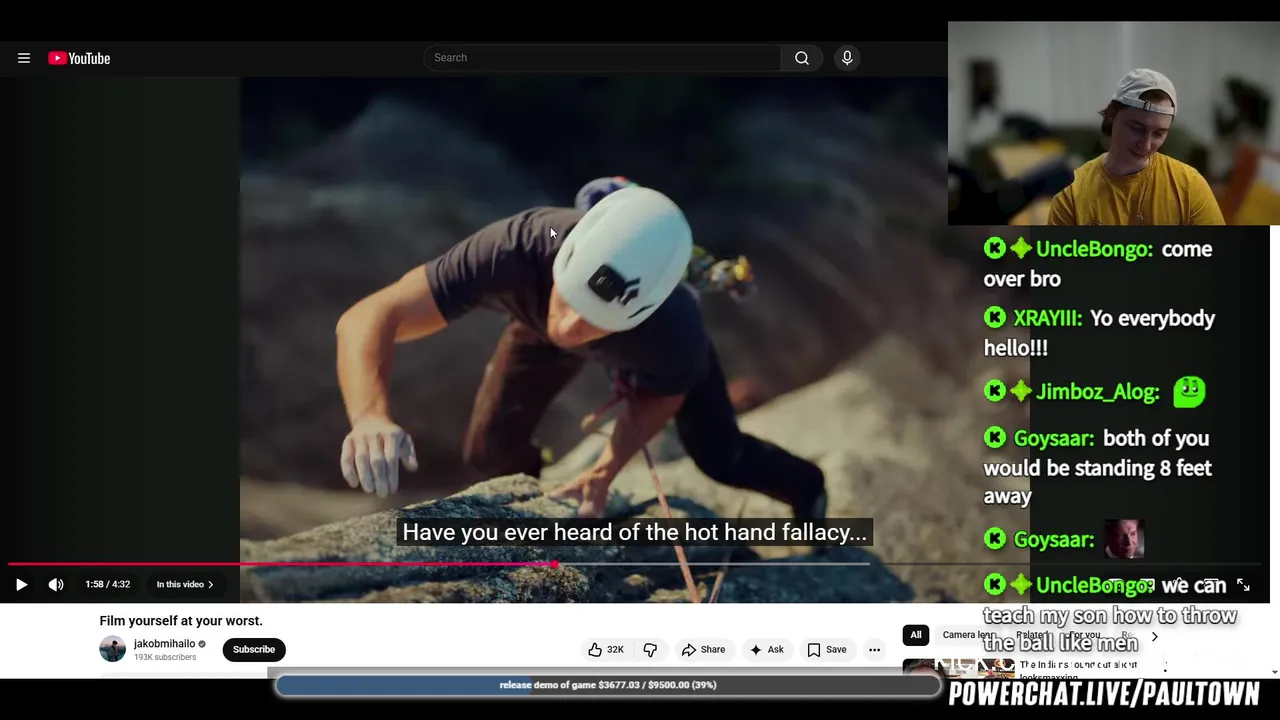Click the video title 'Film yourself at your worst.'
The image size is (1280, 720).
point(181,621)
